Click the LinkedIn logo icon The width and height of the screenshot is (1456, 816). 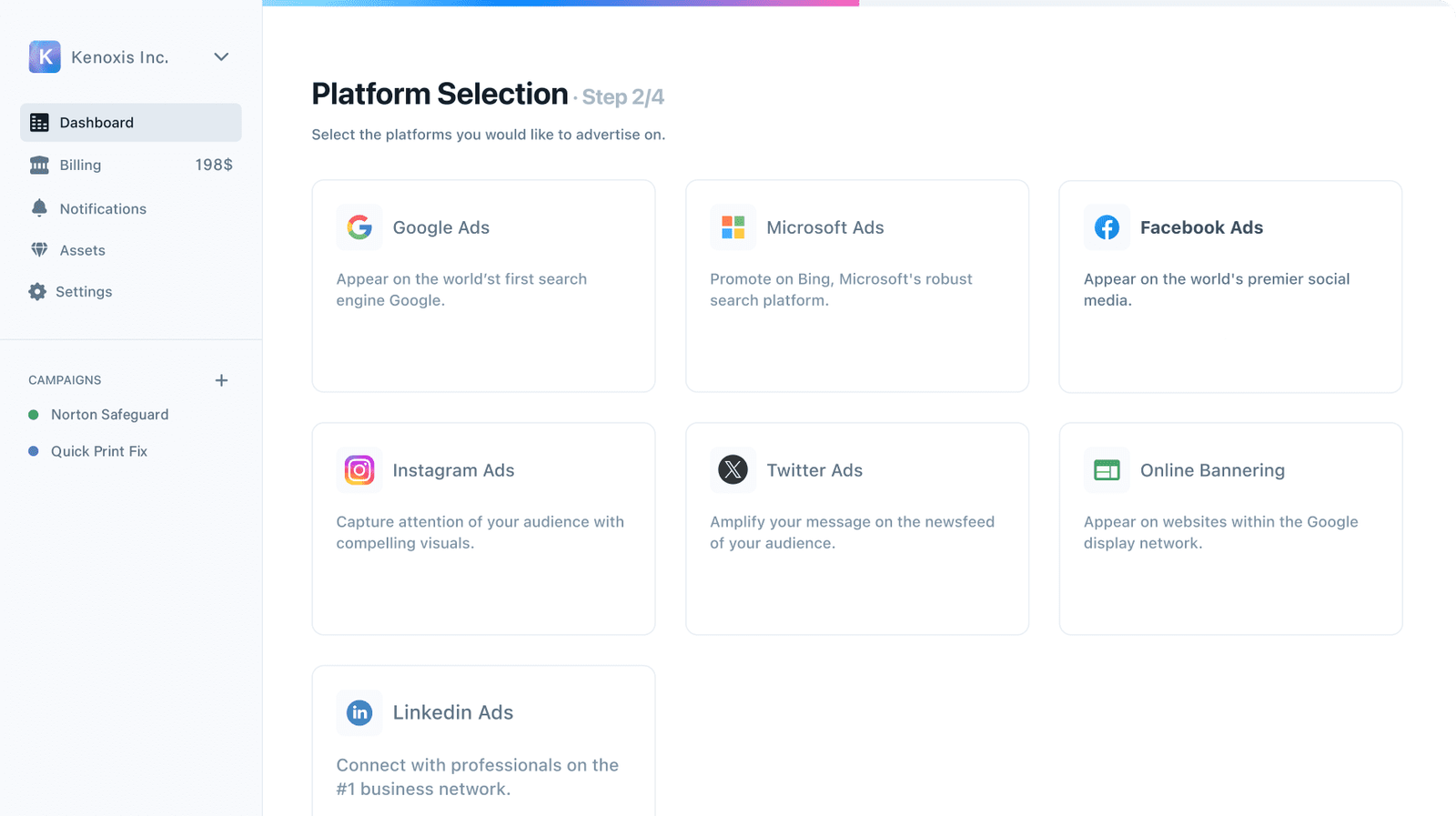(x=359, y=713)
